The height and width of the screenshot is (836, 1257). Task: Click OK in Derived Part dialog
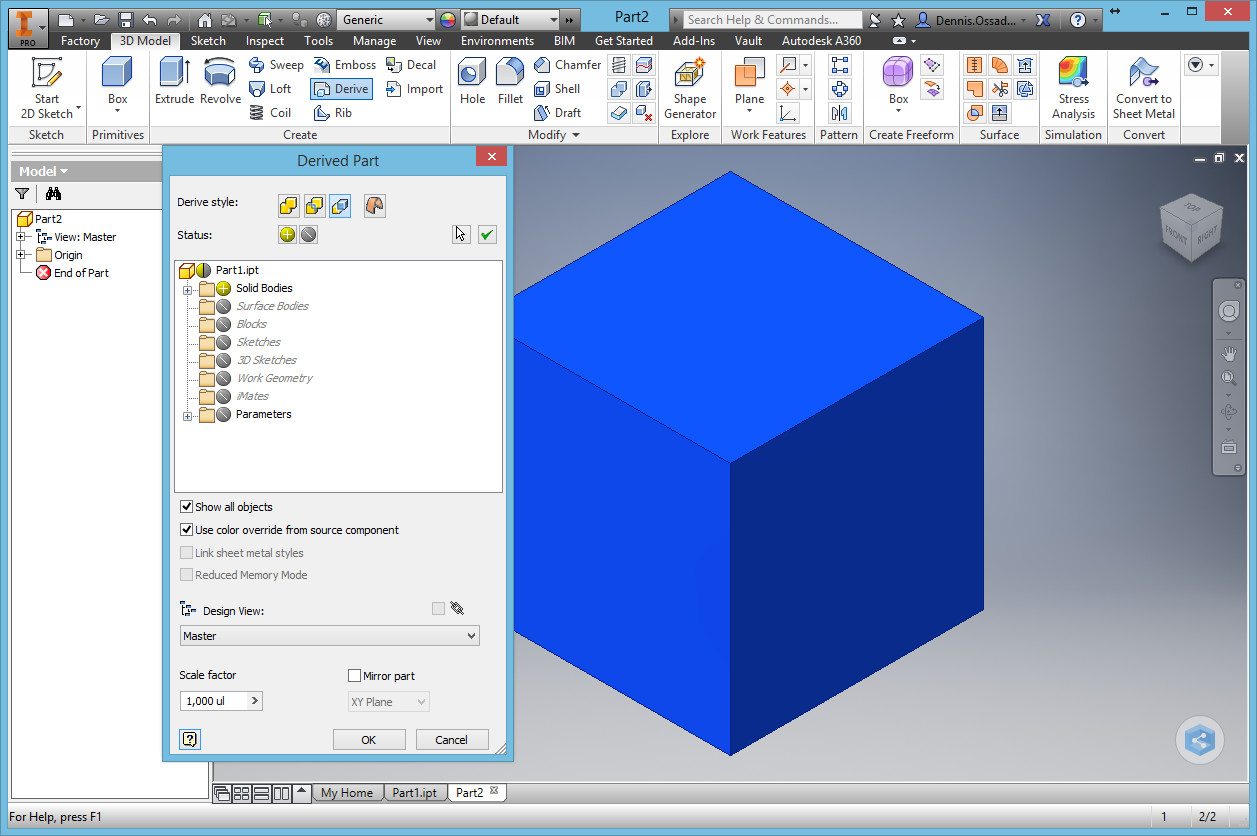pyautogui.click(x=369, y=740)
